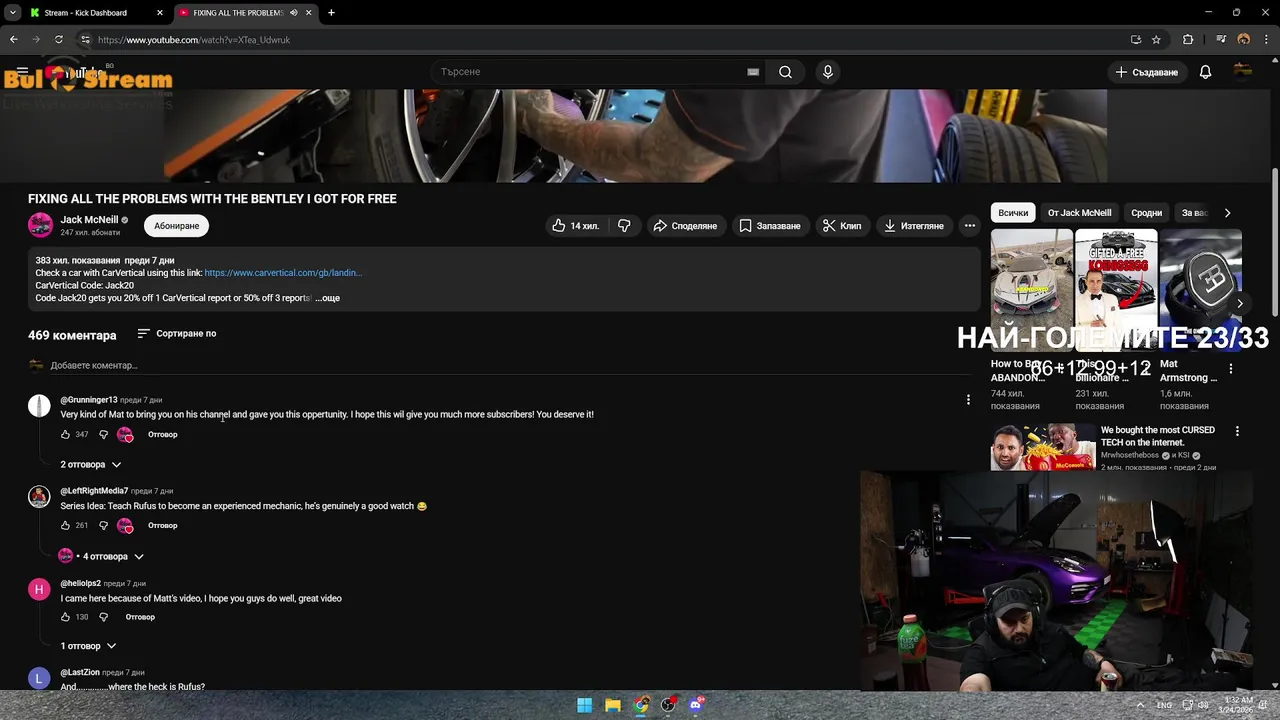Screen dimensions: 1280x720
Task: Open Jack McNeill channel name link
Action: click(89, 220)
